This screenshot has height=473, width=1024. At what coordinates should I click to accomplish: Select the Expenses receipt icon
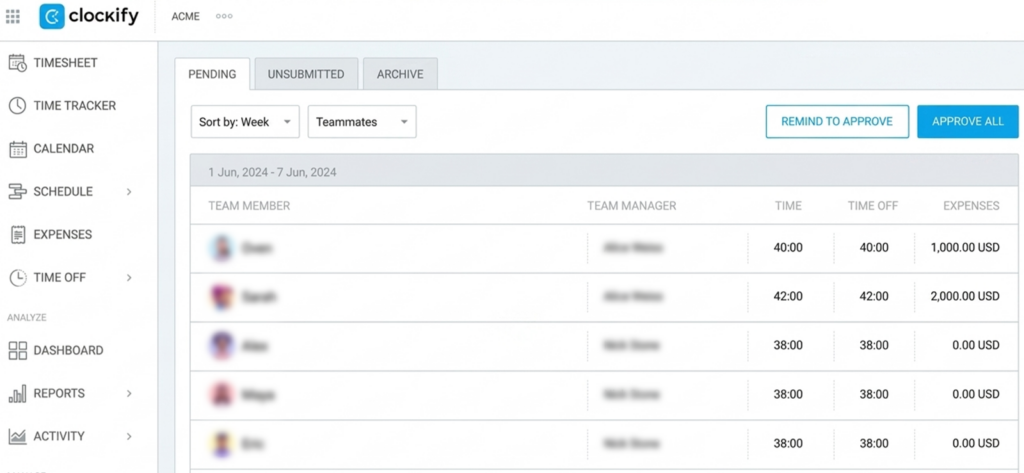[x=18, y=235]
